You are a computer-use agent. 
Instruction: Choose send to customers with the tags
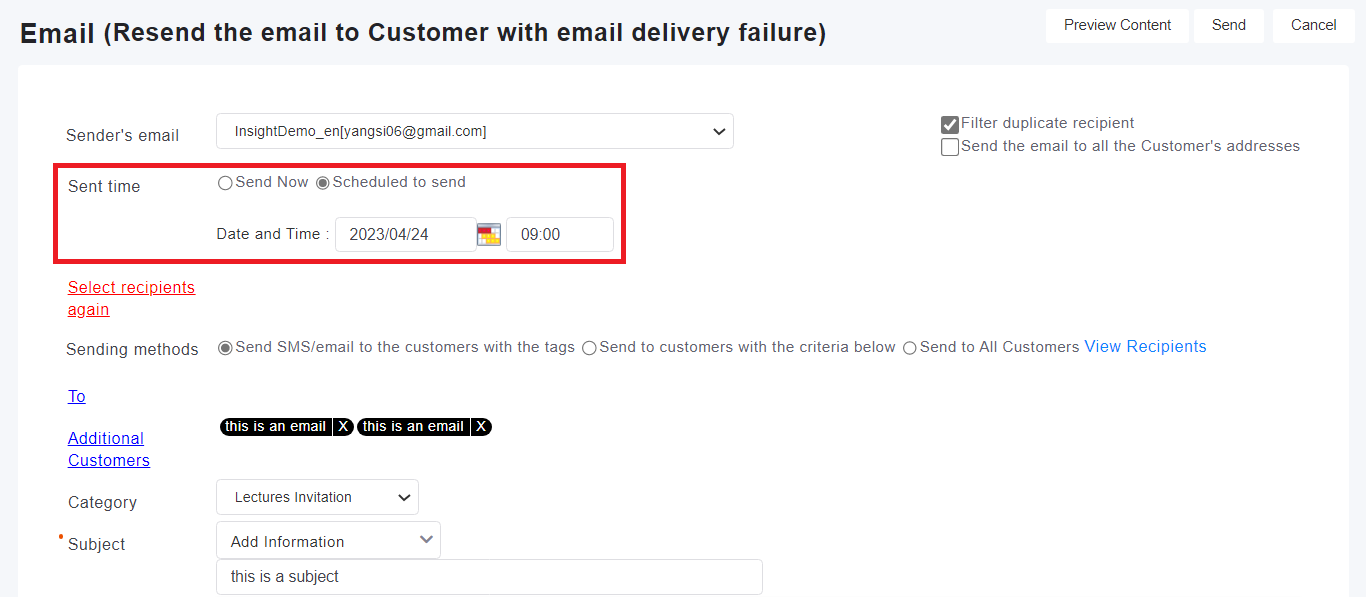click(225, 348)
